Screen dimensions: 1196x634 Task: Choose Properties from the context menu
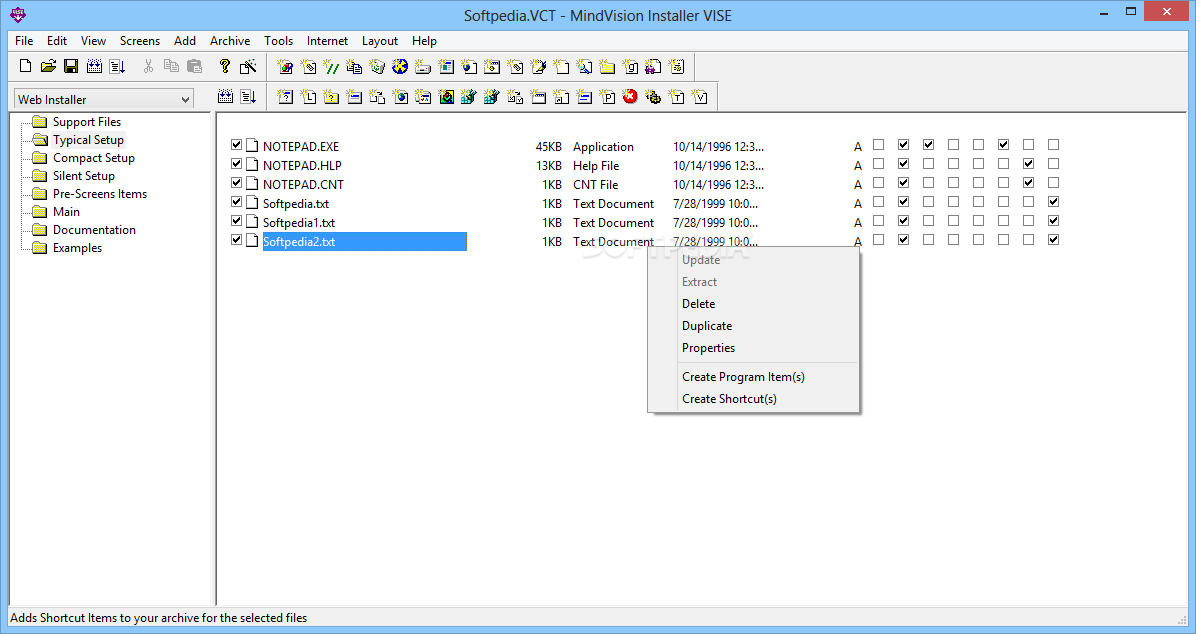pos(767,348)
